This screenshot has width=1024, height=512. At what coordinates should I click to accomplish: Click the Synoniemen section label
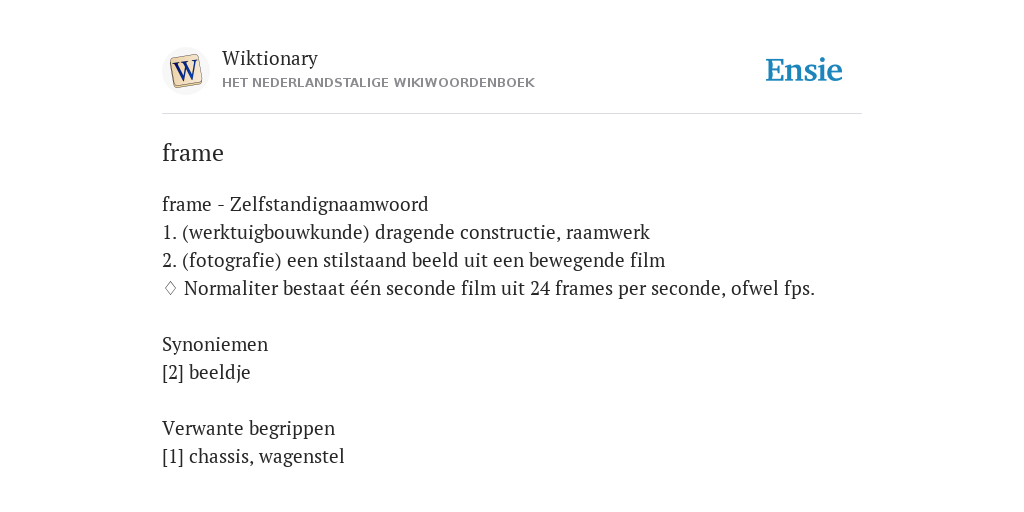click(215, 345)
